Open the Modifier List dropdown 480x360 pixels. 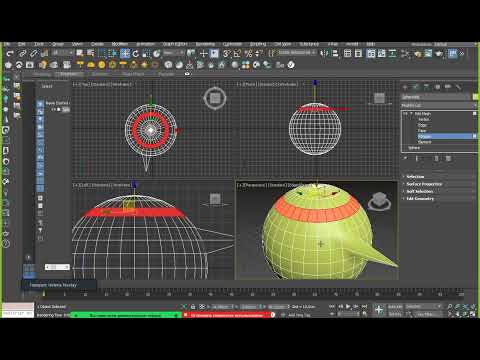pos(439,105)
